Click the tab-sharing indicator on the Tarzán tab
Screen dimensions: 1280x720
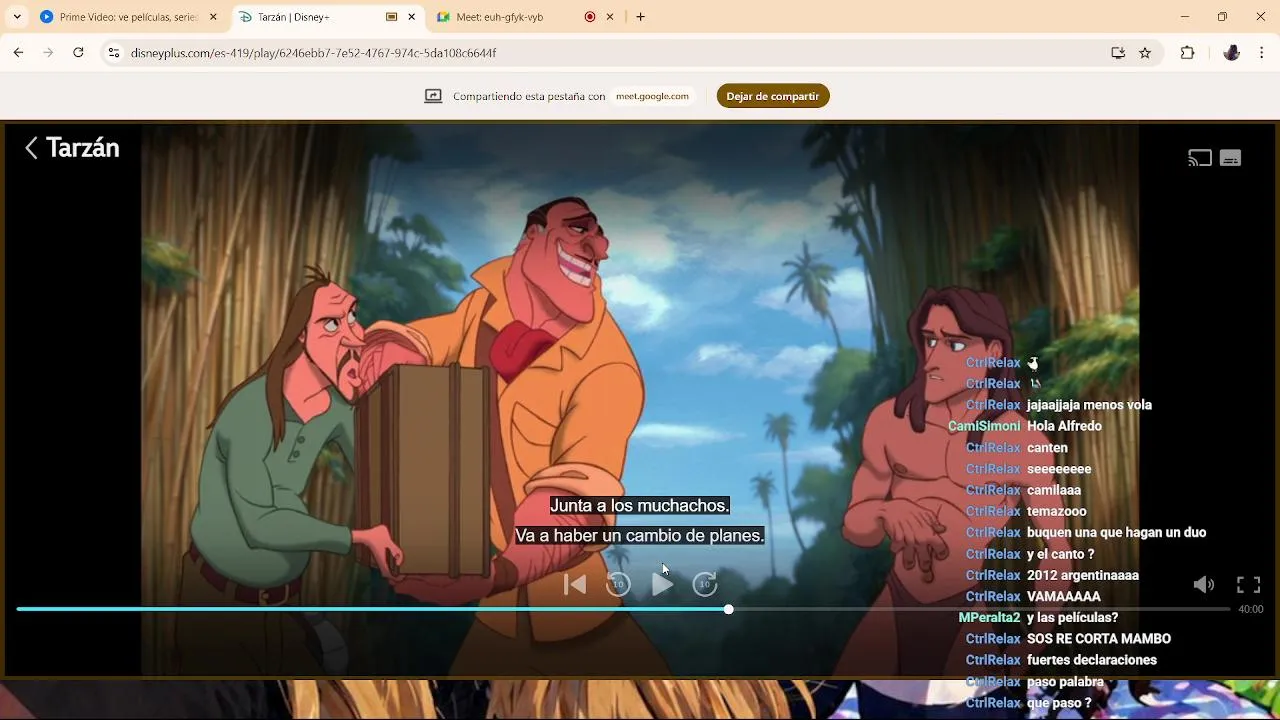pyautogui.click(x=392, y=17)
